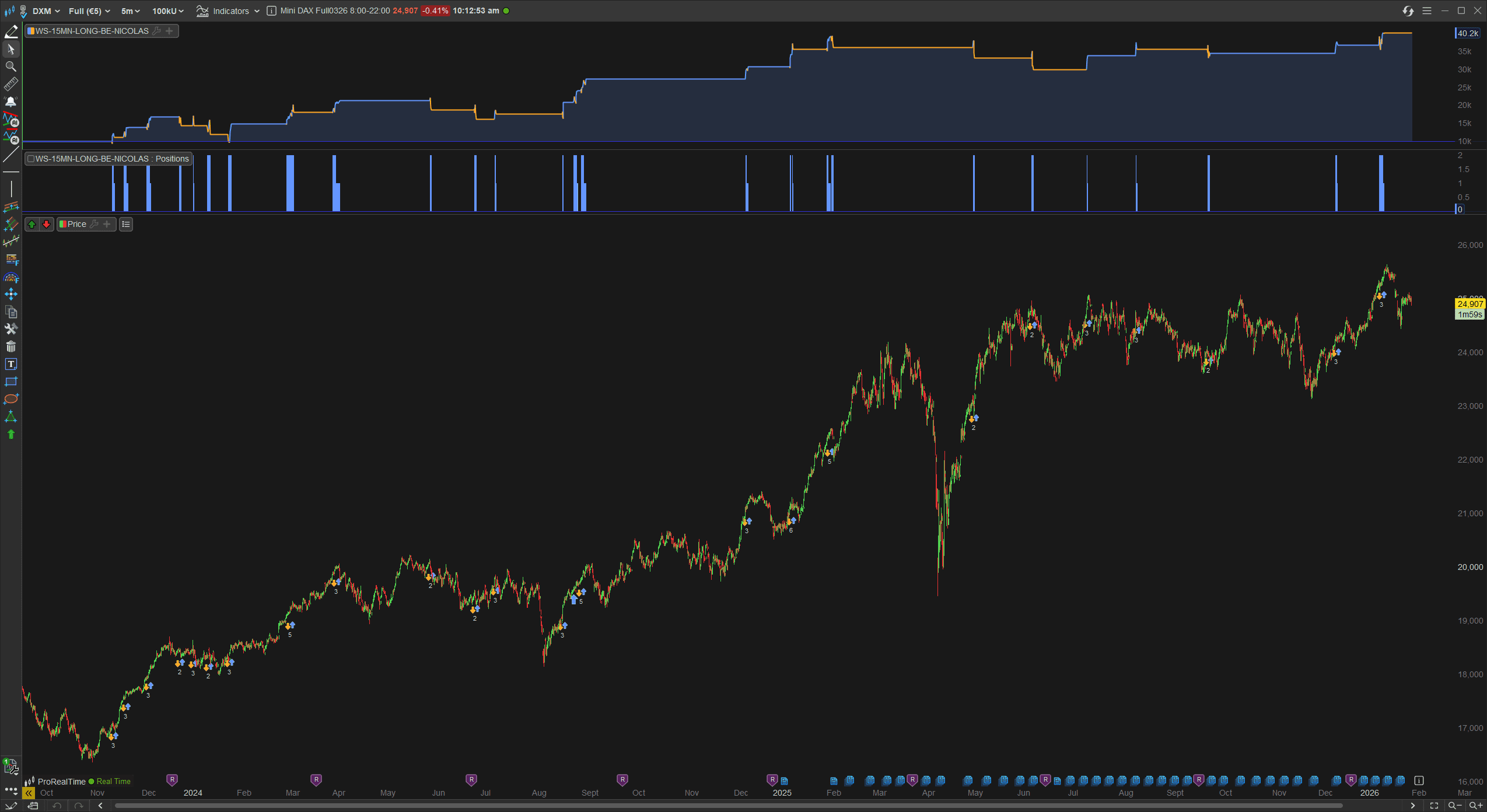Screen dimensions: 1487x812
Task: Open the DXM instrument dropdown
Action: click(46, 11)
